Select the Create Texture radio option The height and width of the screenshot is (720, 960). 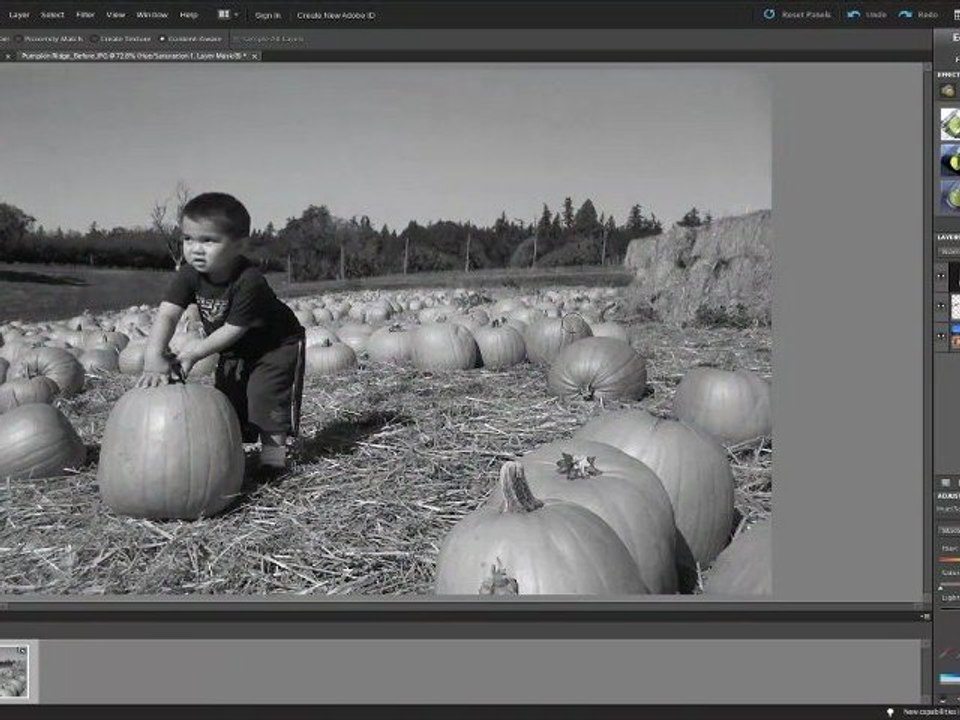pos(120,39)
